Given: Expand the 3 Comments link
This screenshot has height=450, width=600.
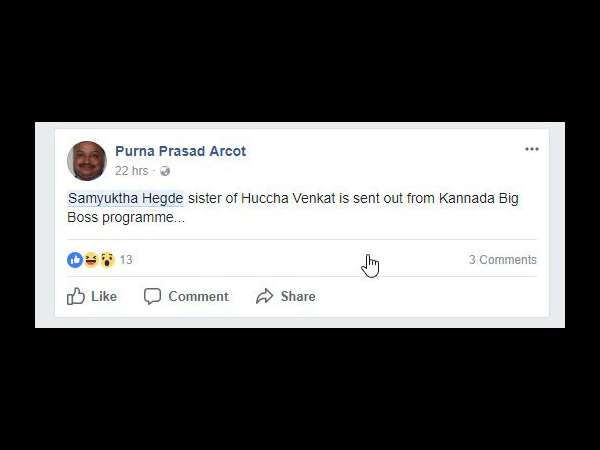Looking at the screenshot, I should [x=503, y=260].
